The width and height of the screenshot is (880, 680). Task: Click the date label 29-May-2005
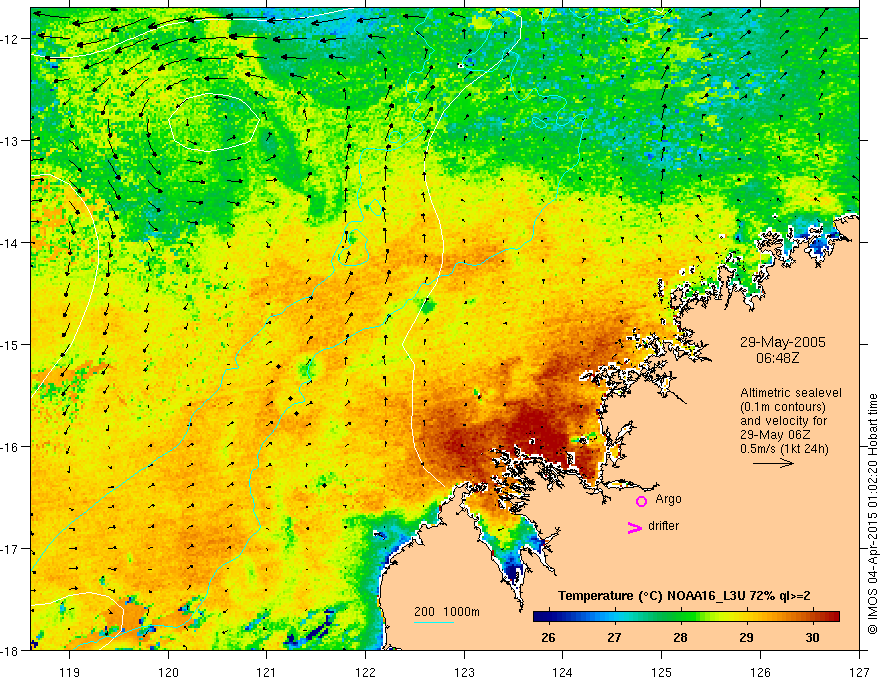(782, 342)
